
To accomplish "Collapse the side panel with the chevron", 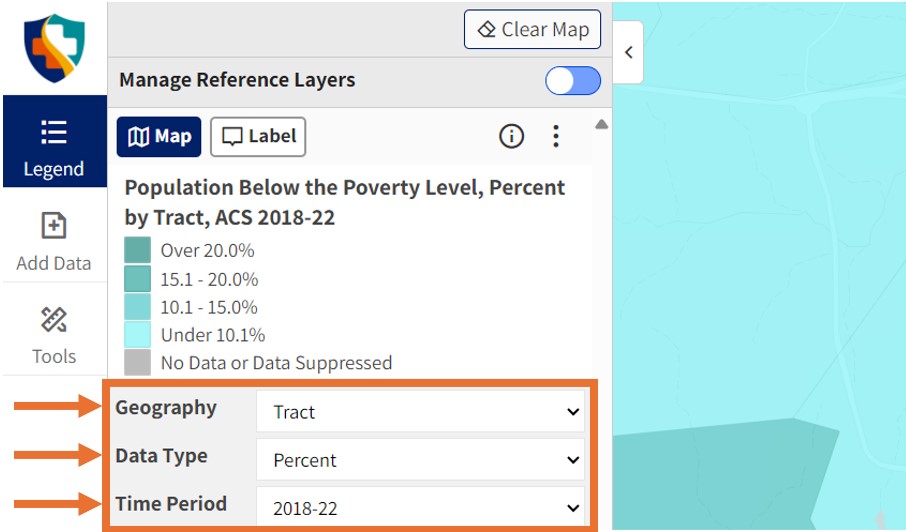I will coord(628,52).
